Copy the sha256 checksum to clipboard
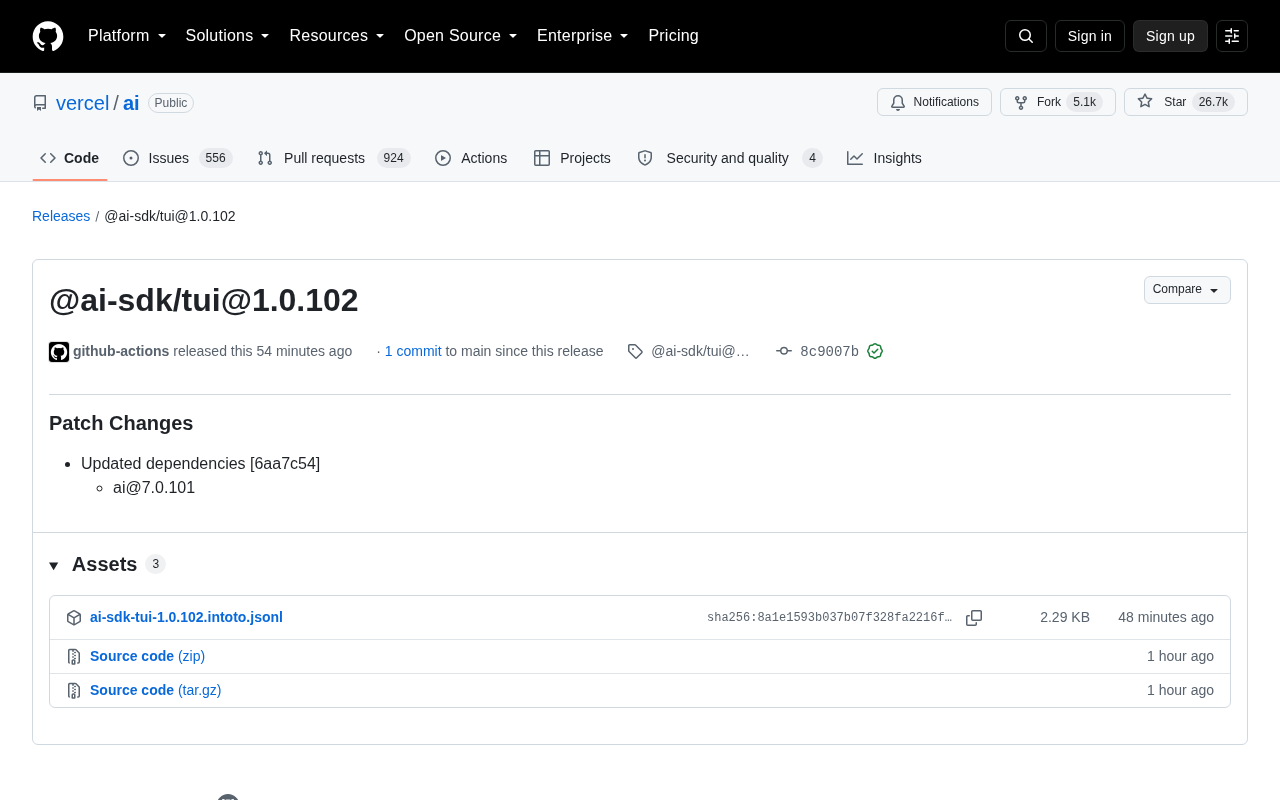 974,618
